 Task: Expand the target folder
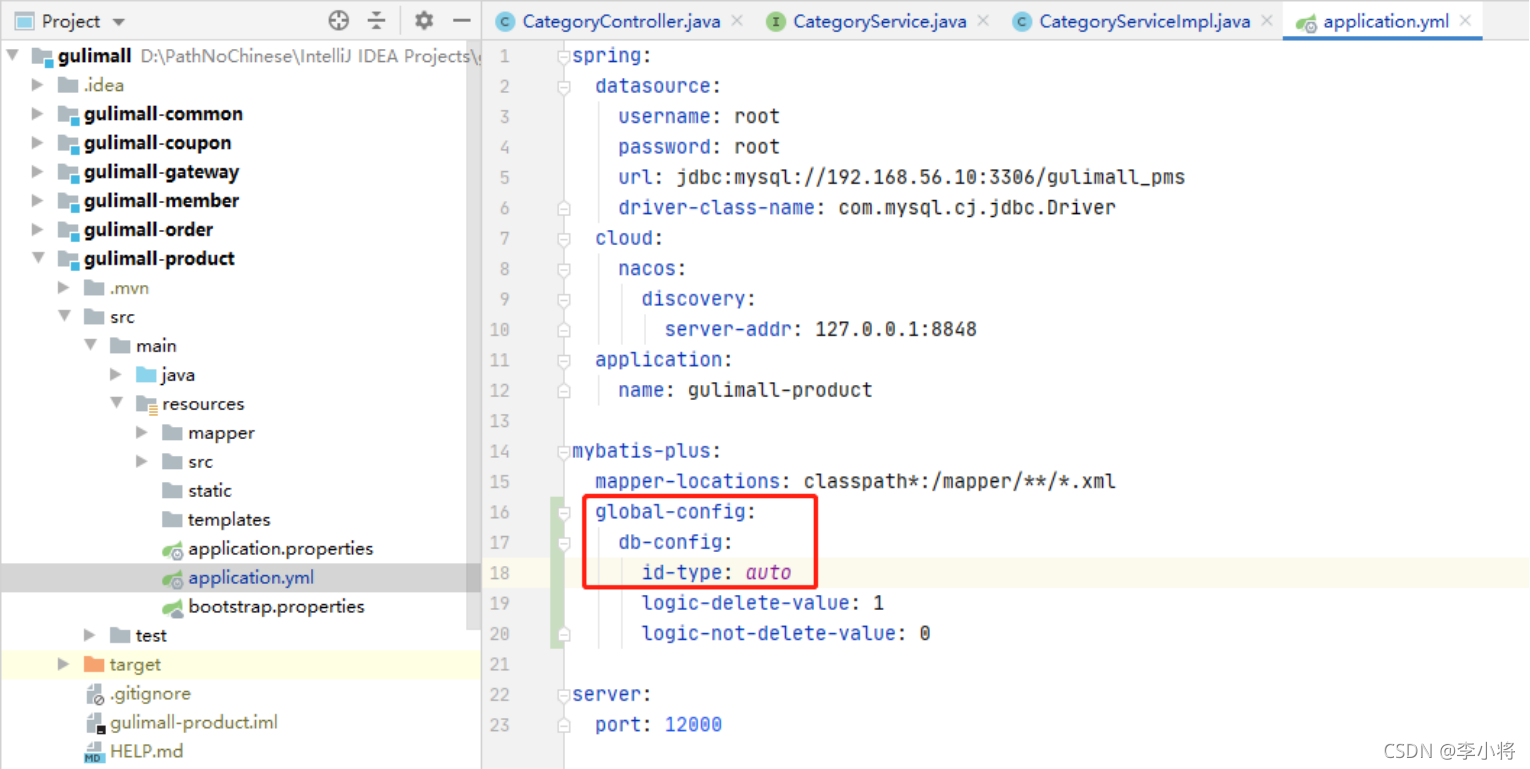64,664
